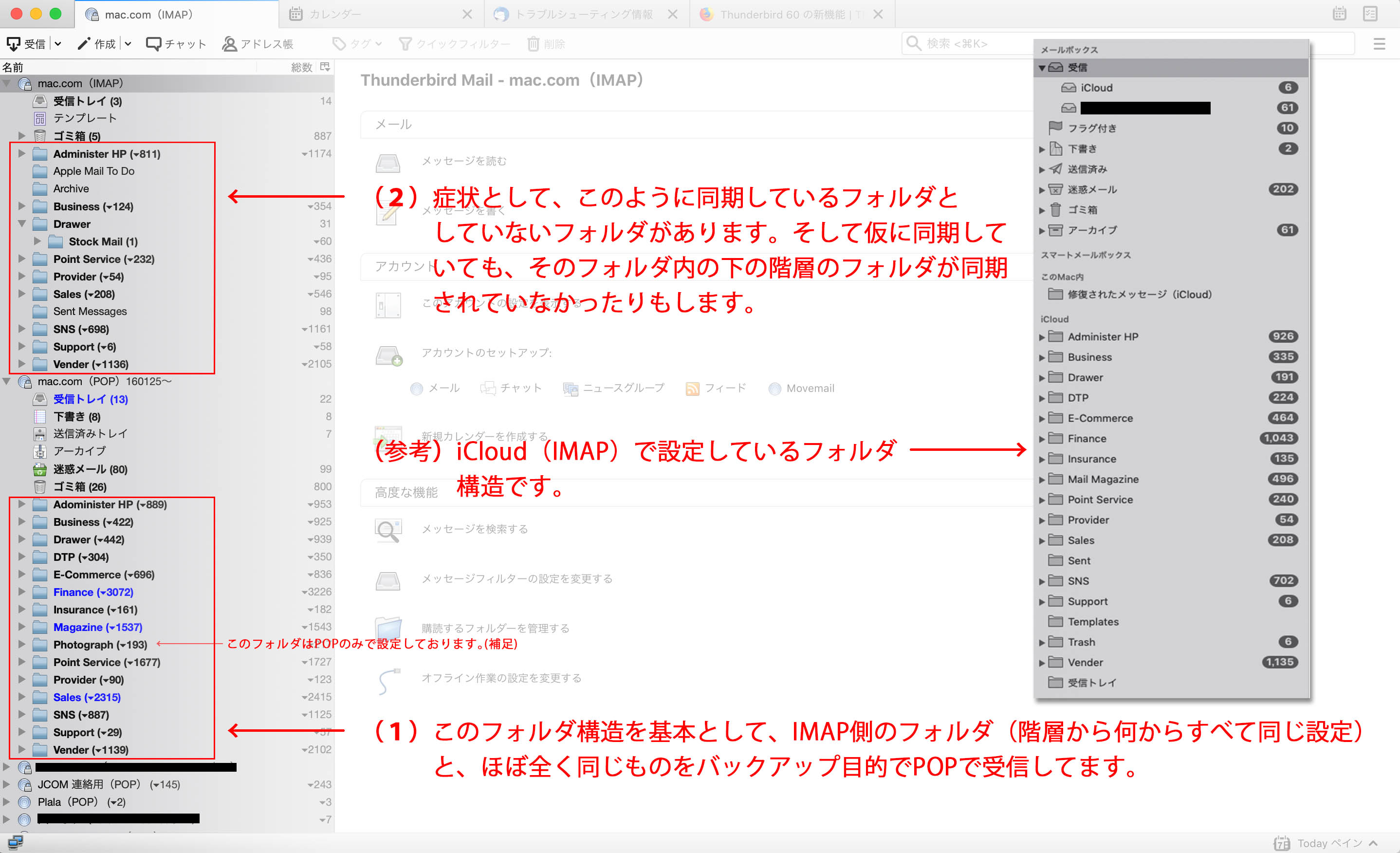Open the アドレス帳 address book
The image size is (1400, 853).
coord(258,44)
